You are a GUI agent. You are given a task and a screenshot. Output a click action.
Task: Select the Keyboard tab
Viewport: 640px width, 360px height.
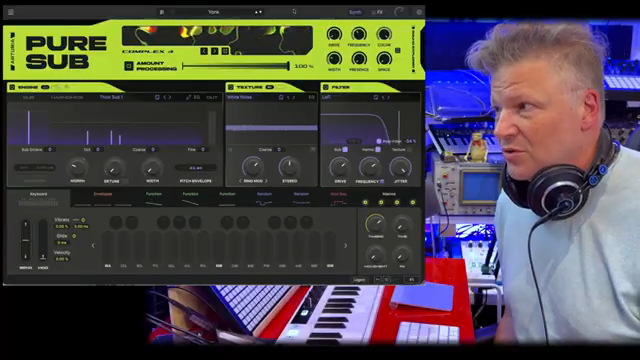[x=38, y=198]
